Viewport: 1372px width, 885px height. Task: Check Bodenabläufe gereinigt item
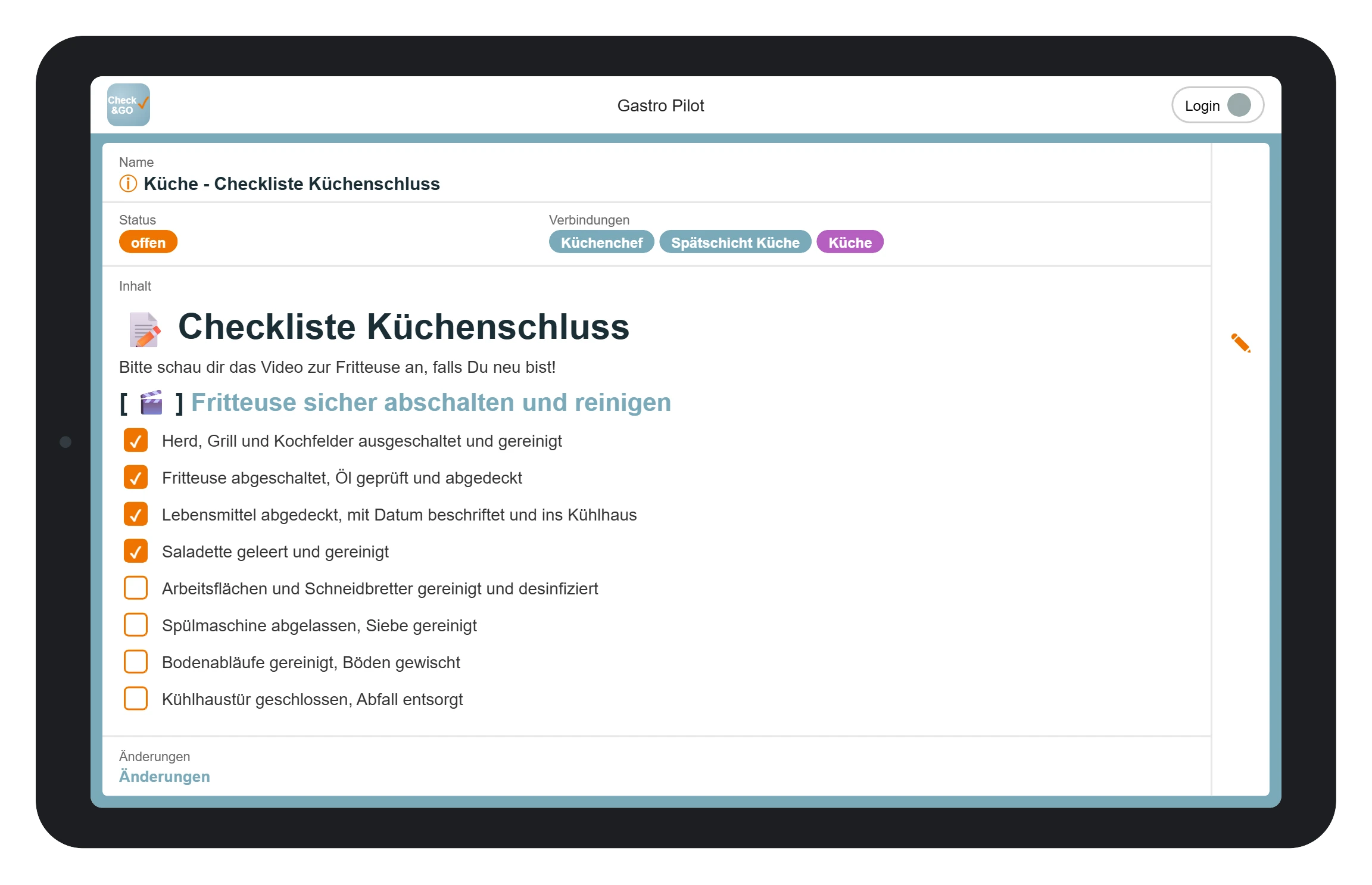point(136,662)
